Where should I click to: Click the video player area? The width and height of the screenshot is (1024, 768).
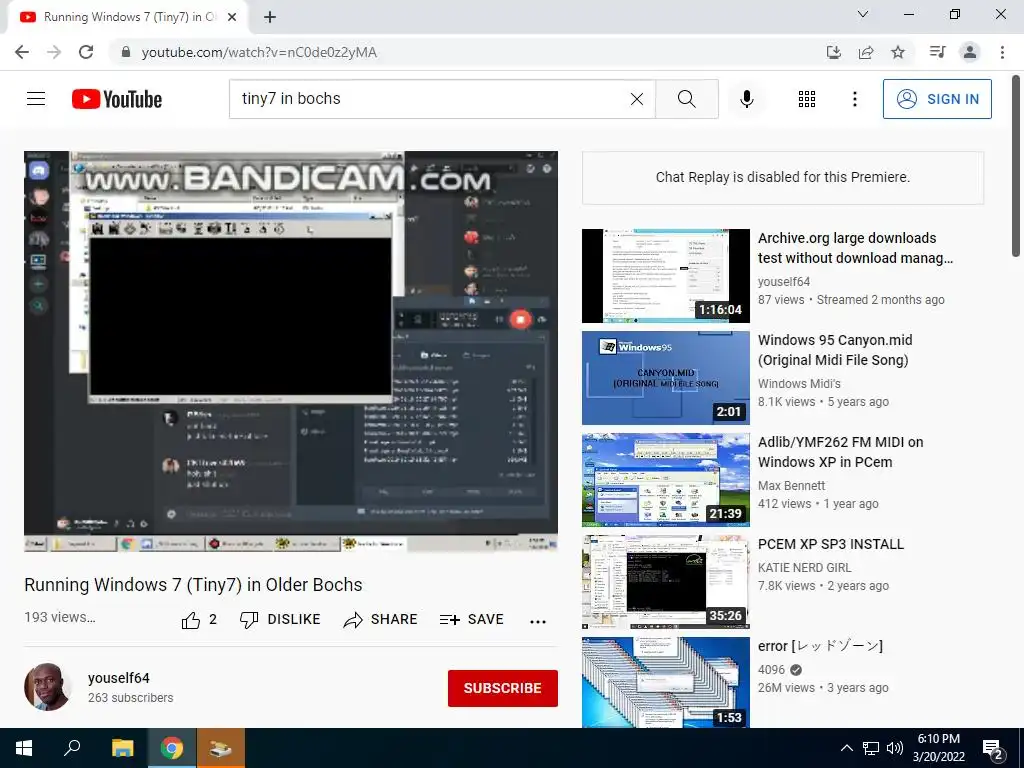[x=291, y=351]
